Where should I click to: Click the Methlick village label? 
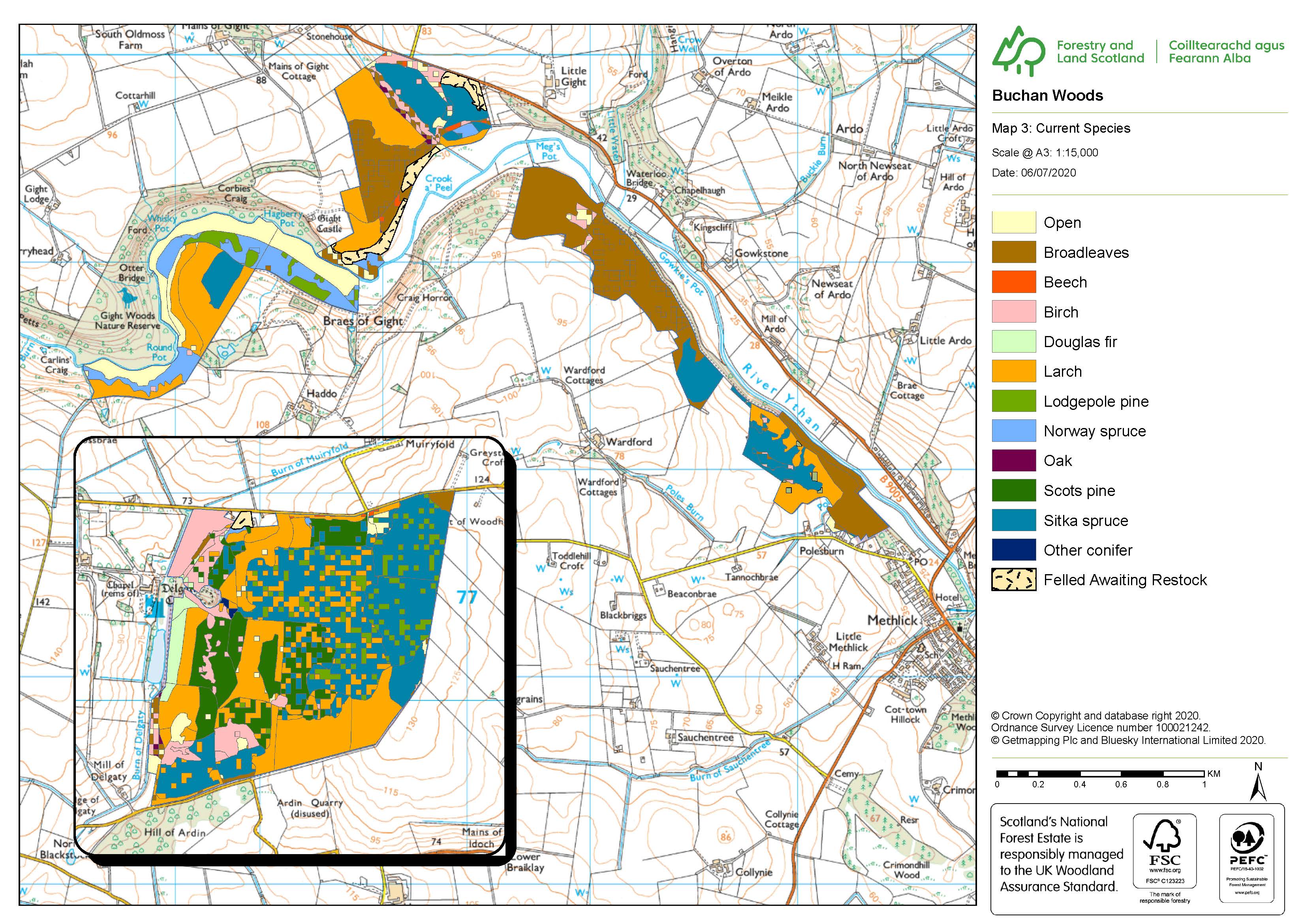pyautogui.click(x=892, y=620)
